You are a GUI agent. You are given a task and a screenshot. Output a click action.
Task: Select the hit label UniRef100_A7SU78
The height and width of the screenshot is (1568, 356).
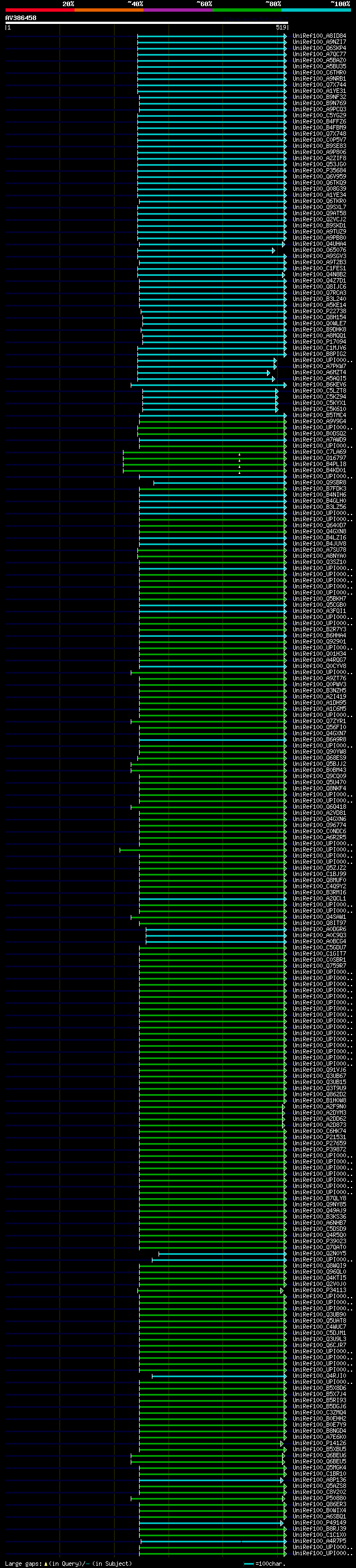click(319, 550)
